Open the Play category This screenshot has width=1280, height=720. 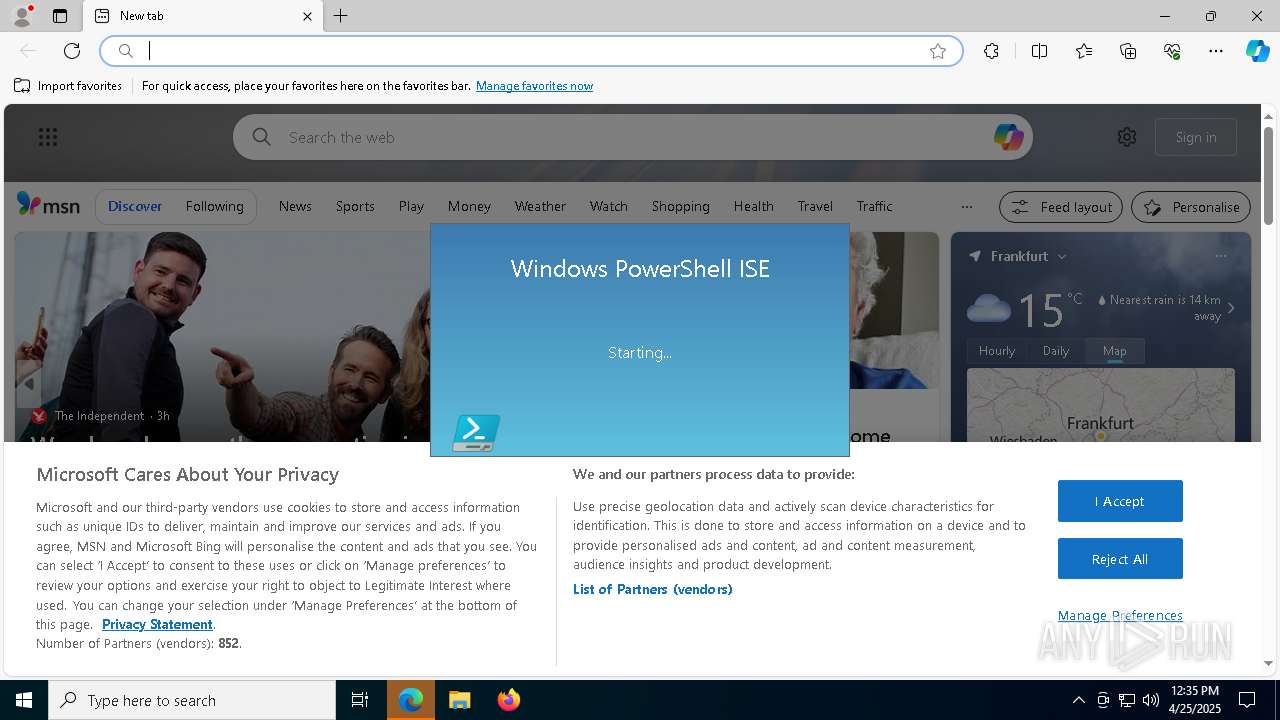411,206
